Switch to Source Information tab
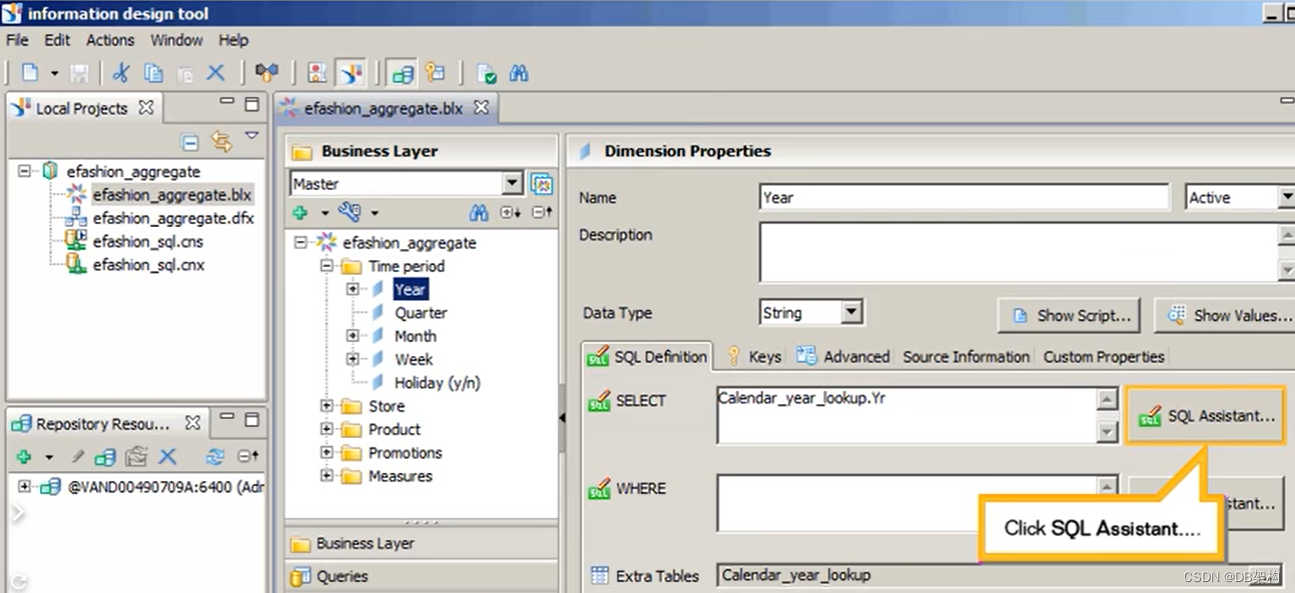The image size is (1295, 593). (966, 356)
